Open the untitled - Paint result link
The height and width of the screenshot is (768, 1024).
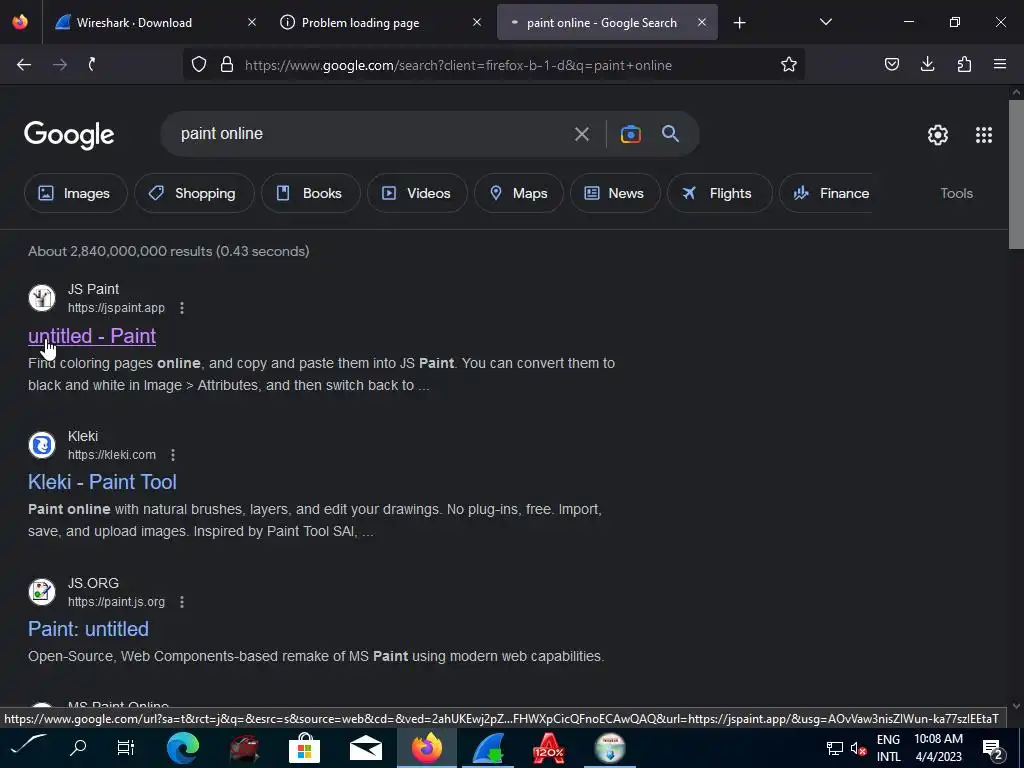[92, 336]
